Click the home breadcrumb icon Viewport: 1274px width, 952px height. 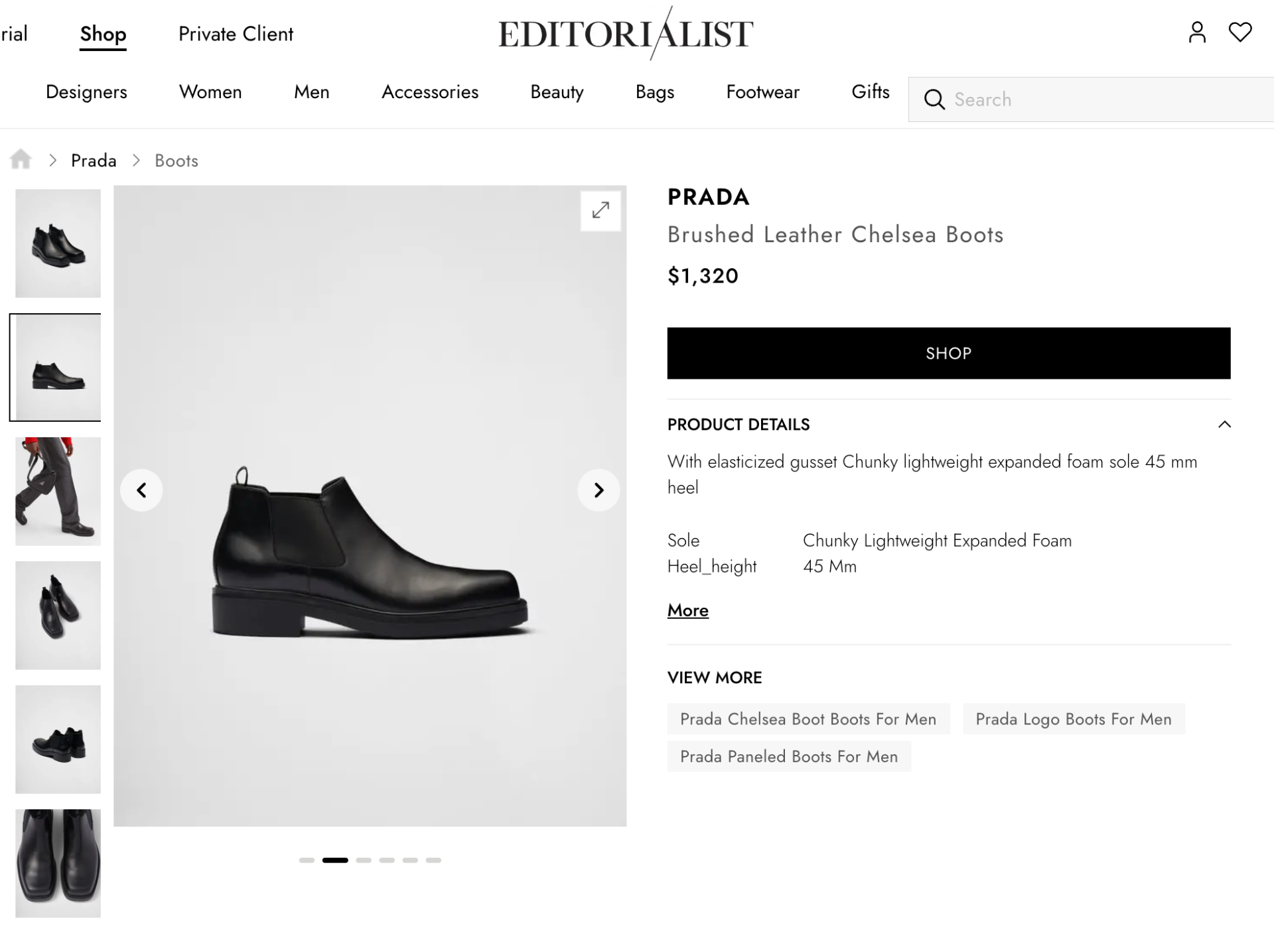(x=21, y=159)
